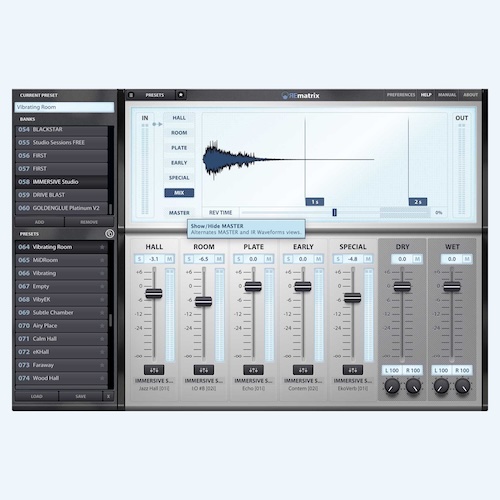Mute the DRY channel
Screen dimensions: 500x500
417,259
